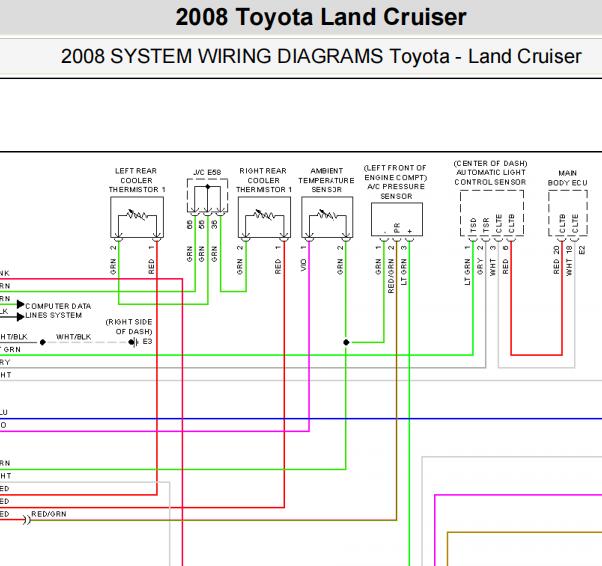Click the ambient temperature sensor symbol box
Screen dimensions: 602x566
click(x=327, y=218)
